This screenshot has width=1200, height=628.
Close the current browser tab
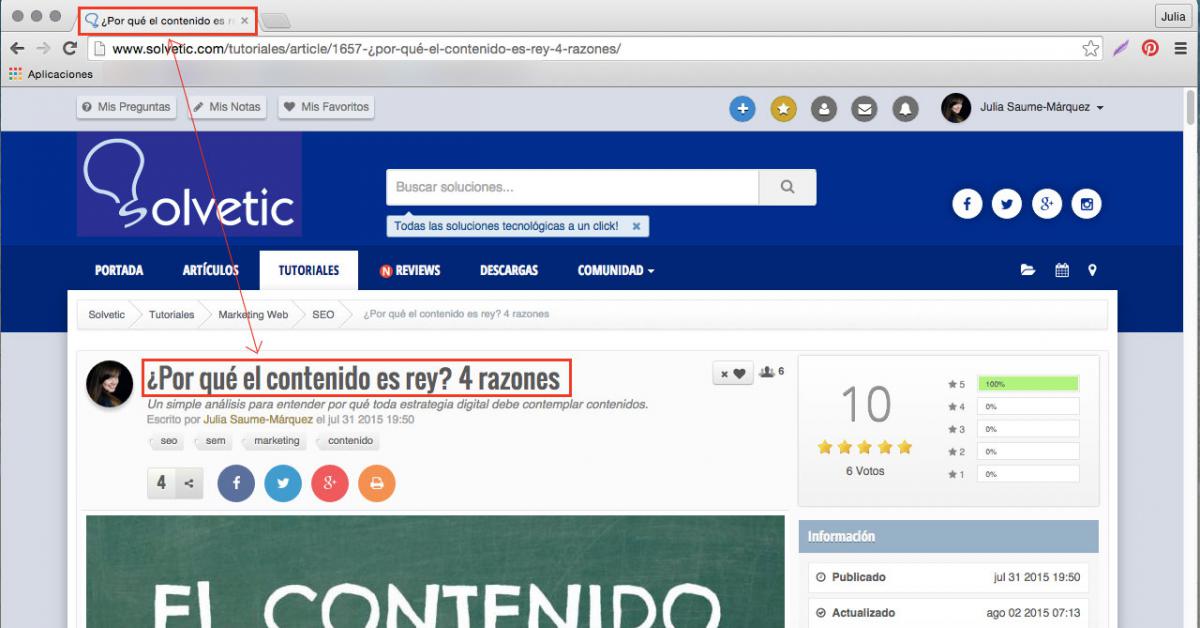[x=245, y=20]
